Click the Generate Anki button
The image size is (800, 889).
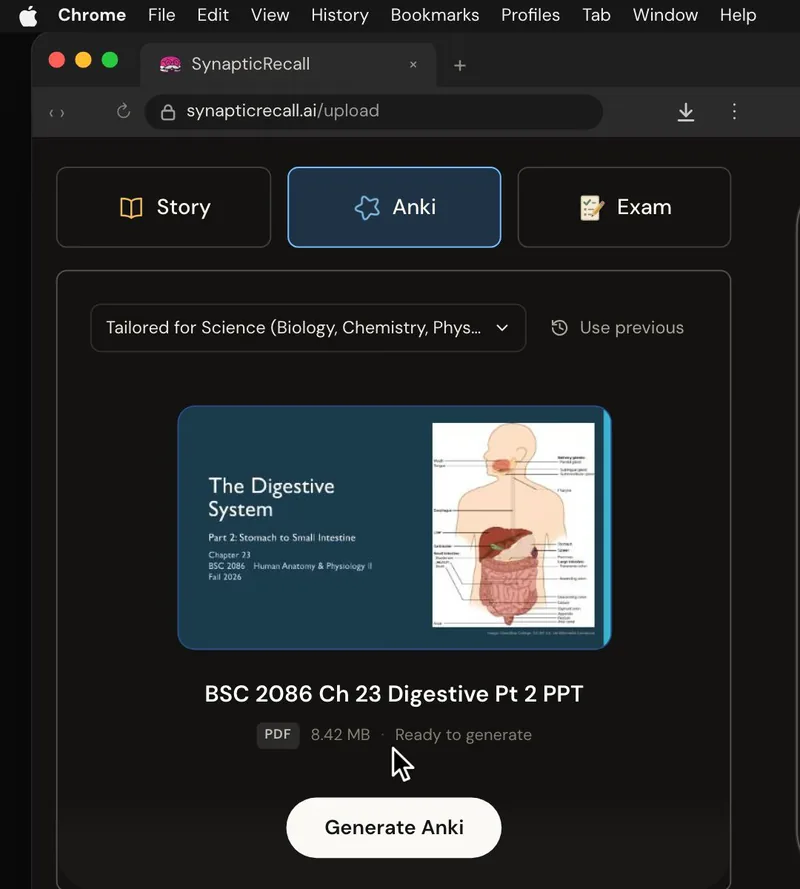click(x=393, y=828)
